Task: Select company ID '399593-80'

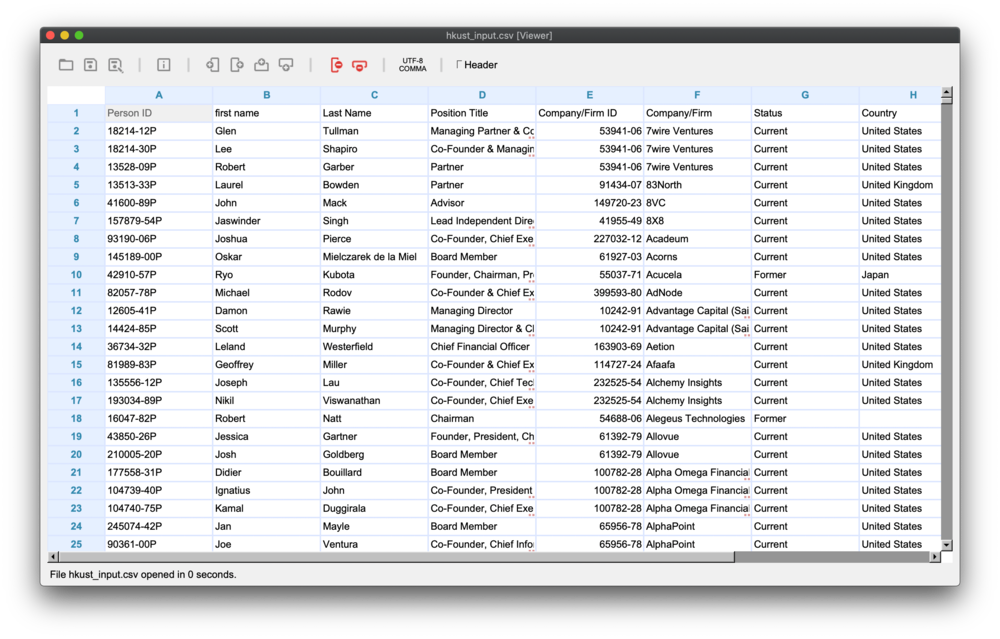Action: [590, 293]
